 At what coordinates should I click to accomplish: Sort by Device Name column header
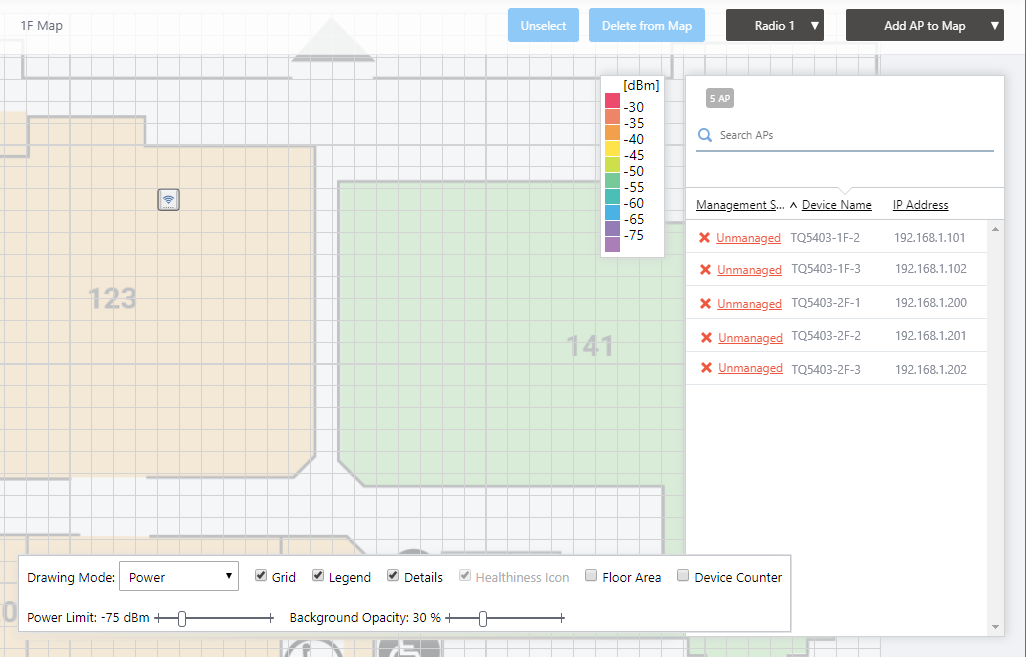coord(836,205)
